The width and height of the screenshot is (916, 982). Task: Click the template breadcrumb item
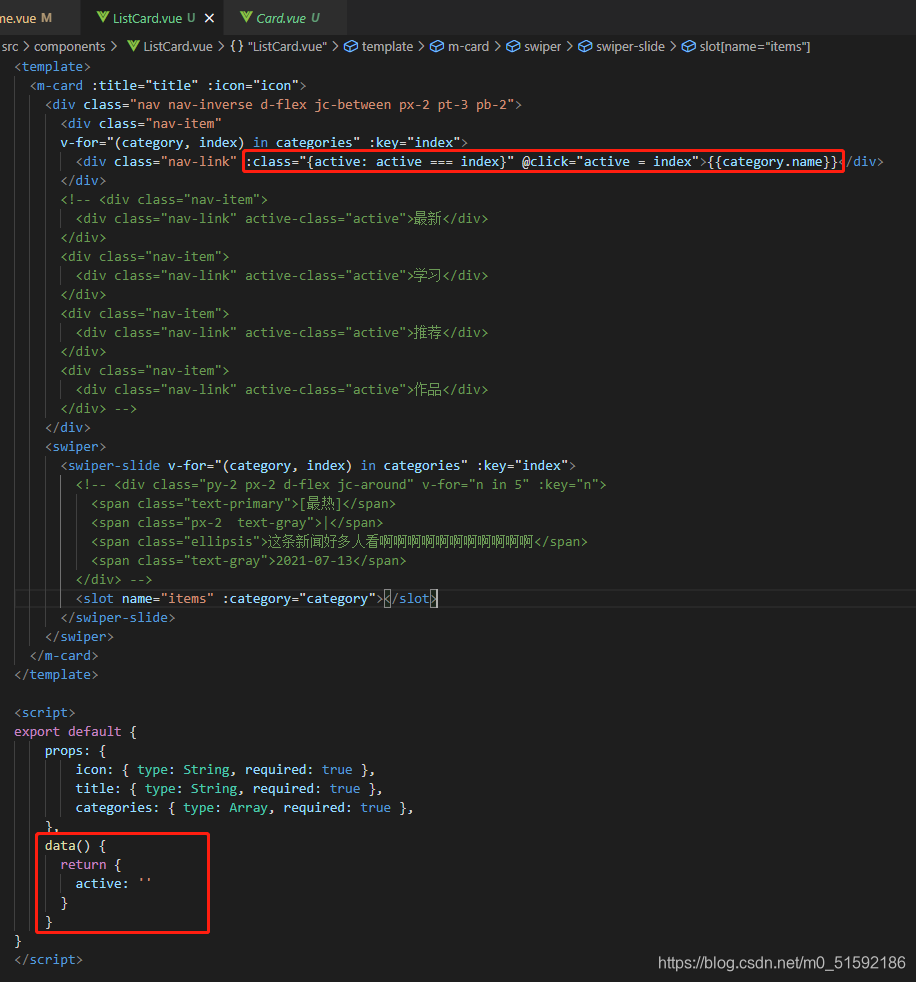(x=387, y=46)
